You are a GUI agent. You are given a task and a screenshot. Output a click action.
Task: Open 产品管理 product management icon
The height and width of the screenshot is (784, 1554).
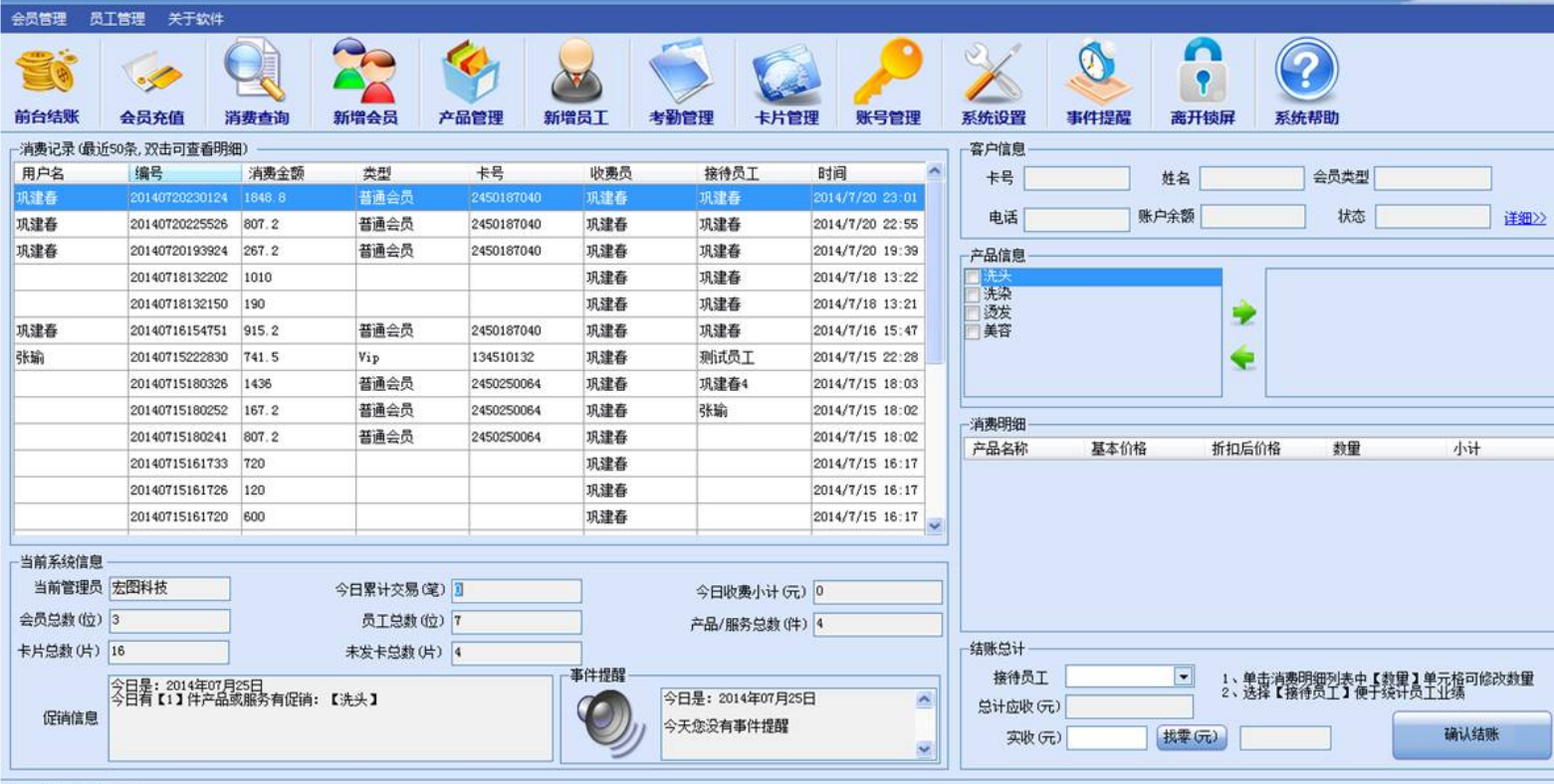point(470,82)
